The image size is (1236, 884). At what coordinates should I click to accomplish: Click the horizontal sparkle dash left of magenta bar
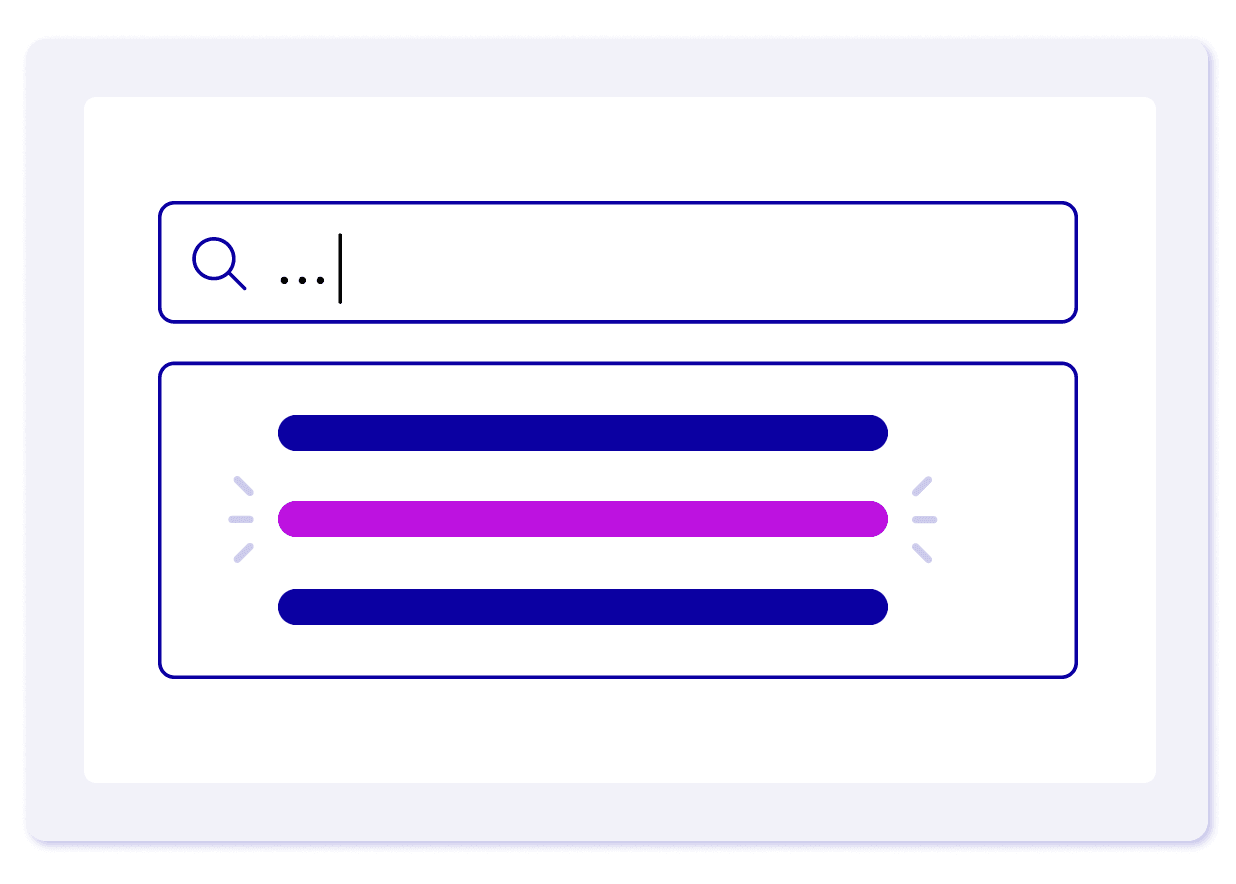[x=241, y=519]
